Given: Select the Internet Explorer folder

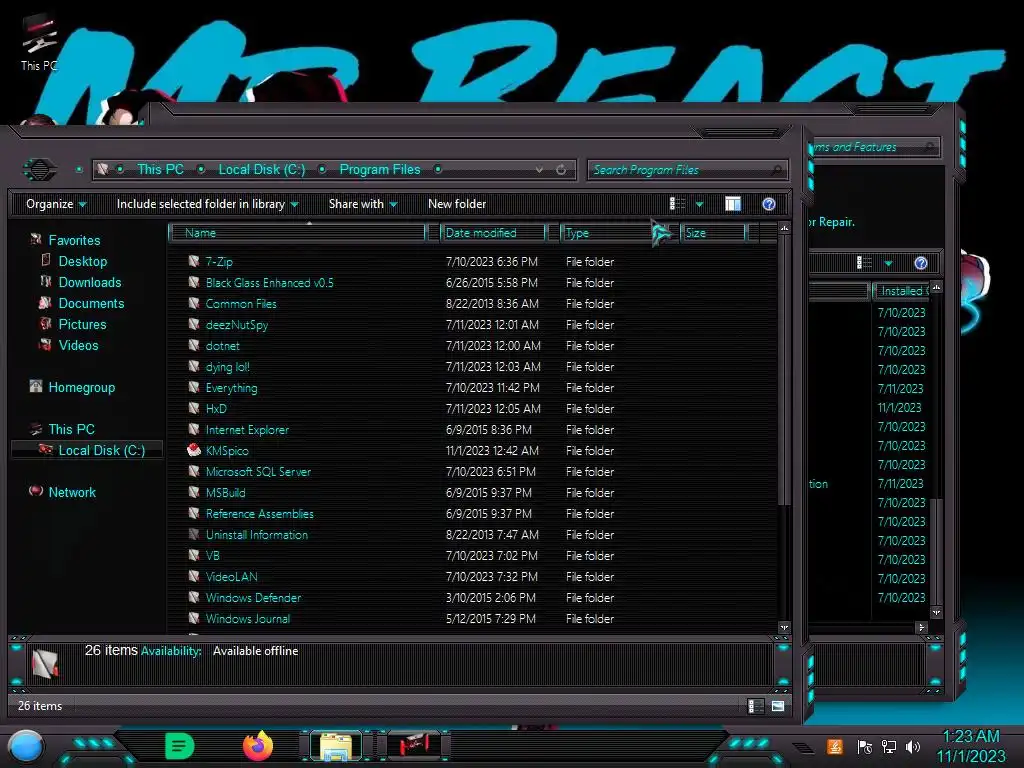Looking at the screenshot, I should [x=247, y=430].
